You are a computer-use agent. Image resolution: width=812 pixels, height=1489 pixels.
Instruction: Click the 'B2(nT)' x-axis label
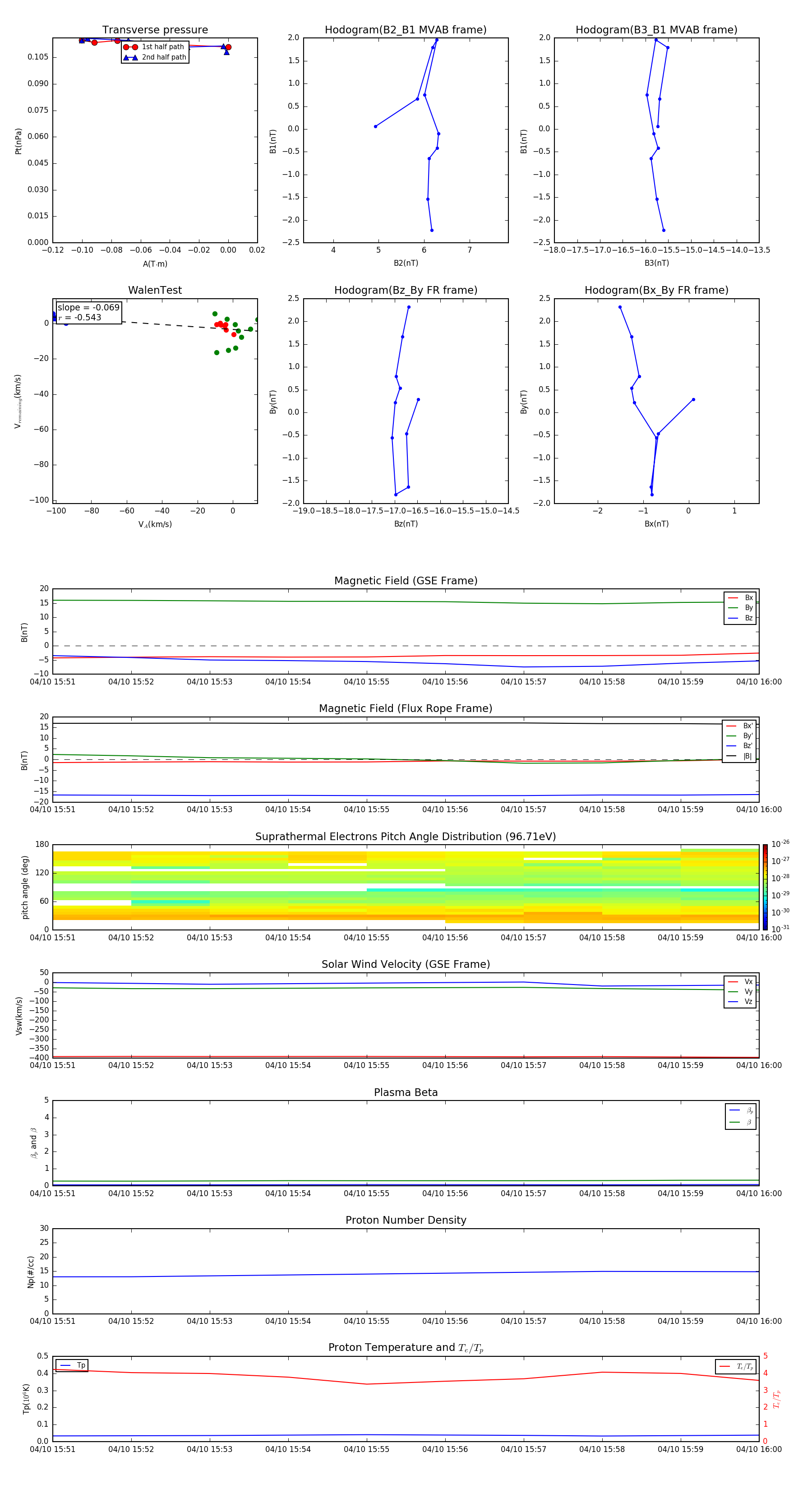(406, 263)
